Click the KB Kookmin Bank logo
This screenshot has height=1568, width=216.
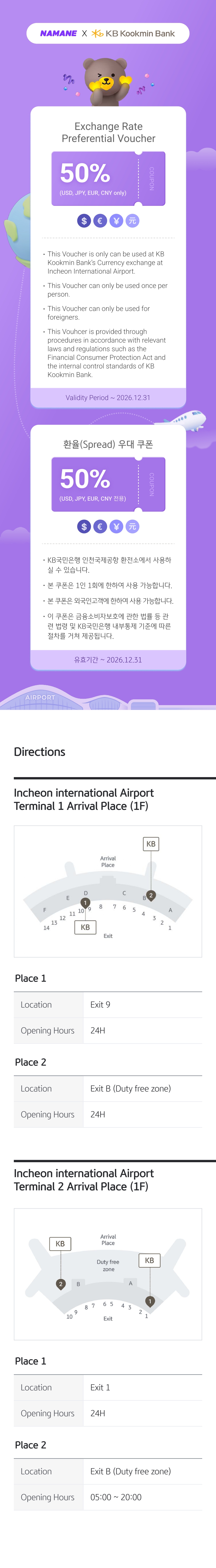[x=134, y=33]
